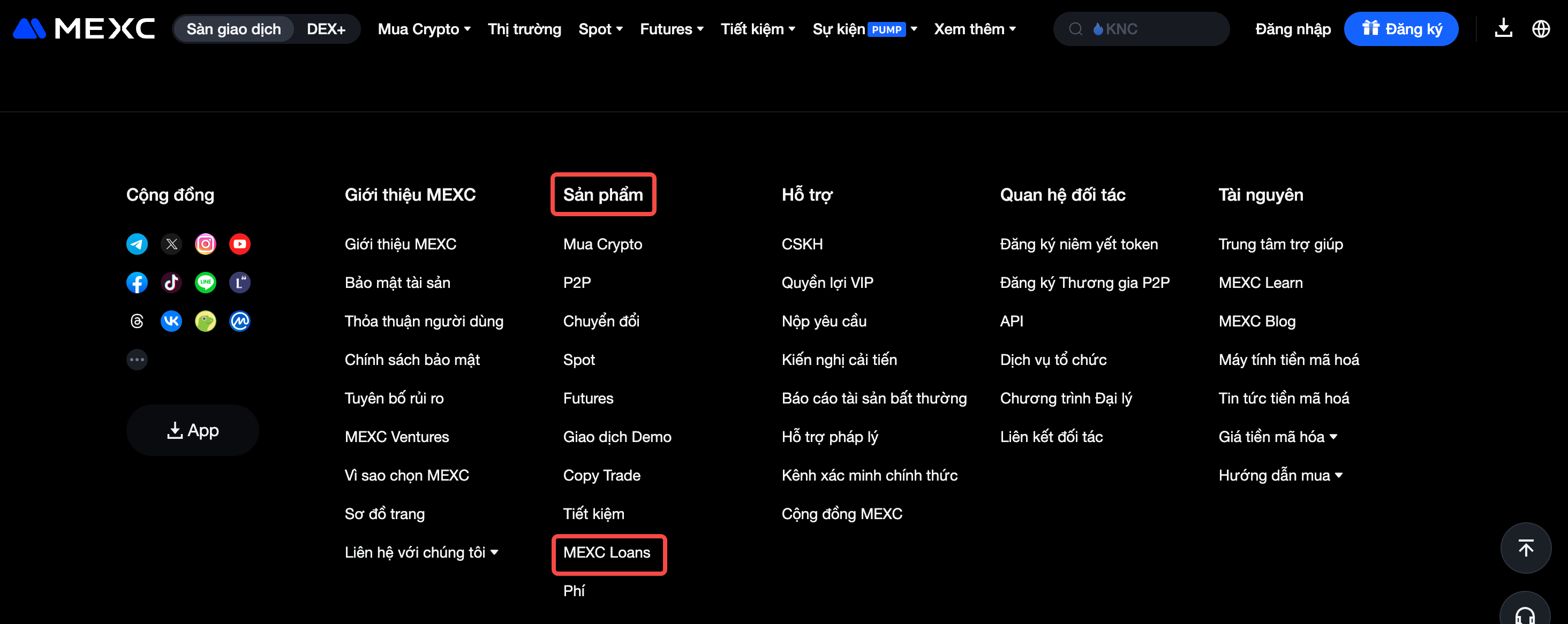Open the P2P product link
The image size is (1568, 624).
(577, 283)
